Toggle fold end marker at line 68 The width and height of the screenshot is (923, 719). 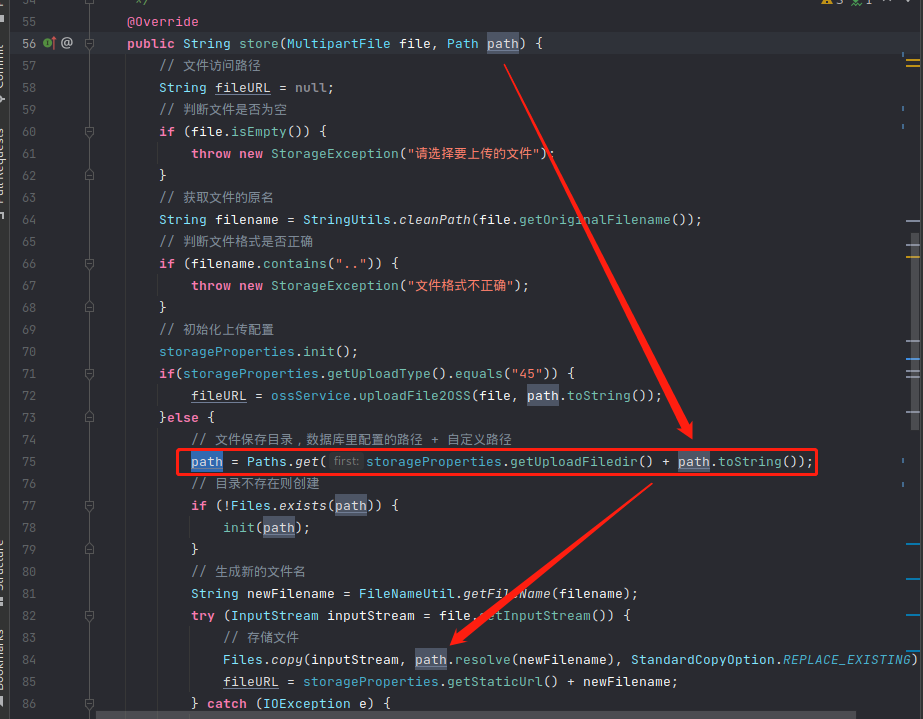pyautogui.click(x=89, y=307)
